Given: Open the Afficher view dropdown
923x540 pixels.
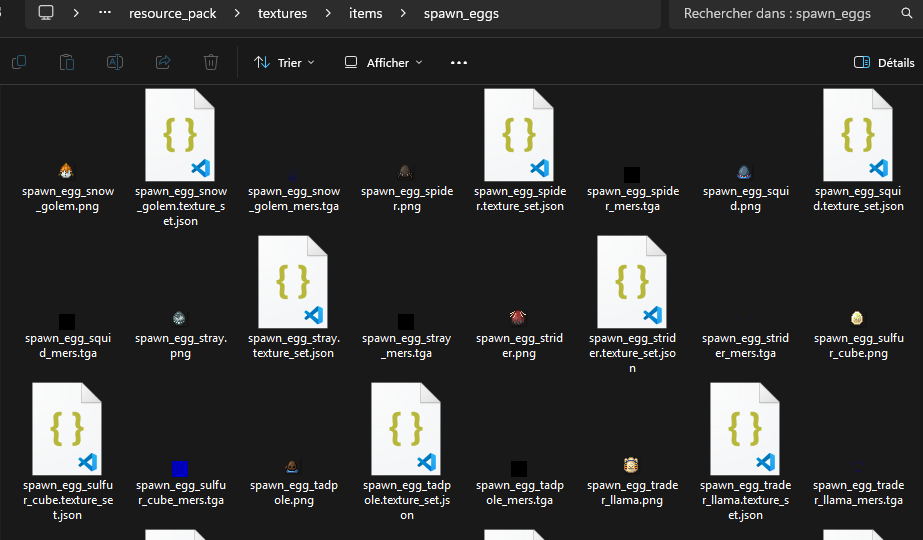Looking at the screenshot, I should (383, 62).
